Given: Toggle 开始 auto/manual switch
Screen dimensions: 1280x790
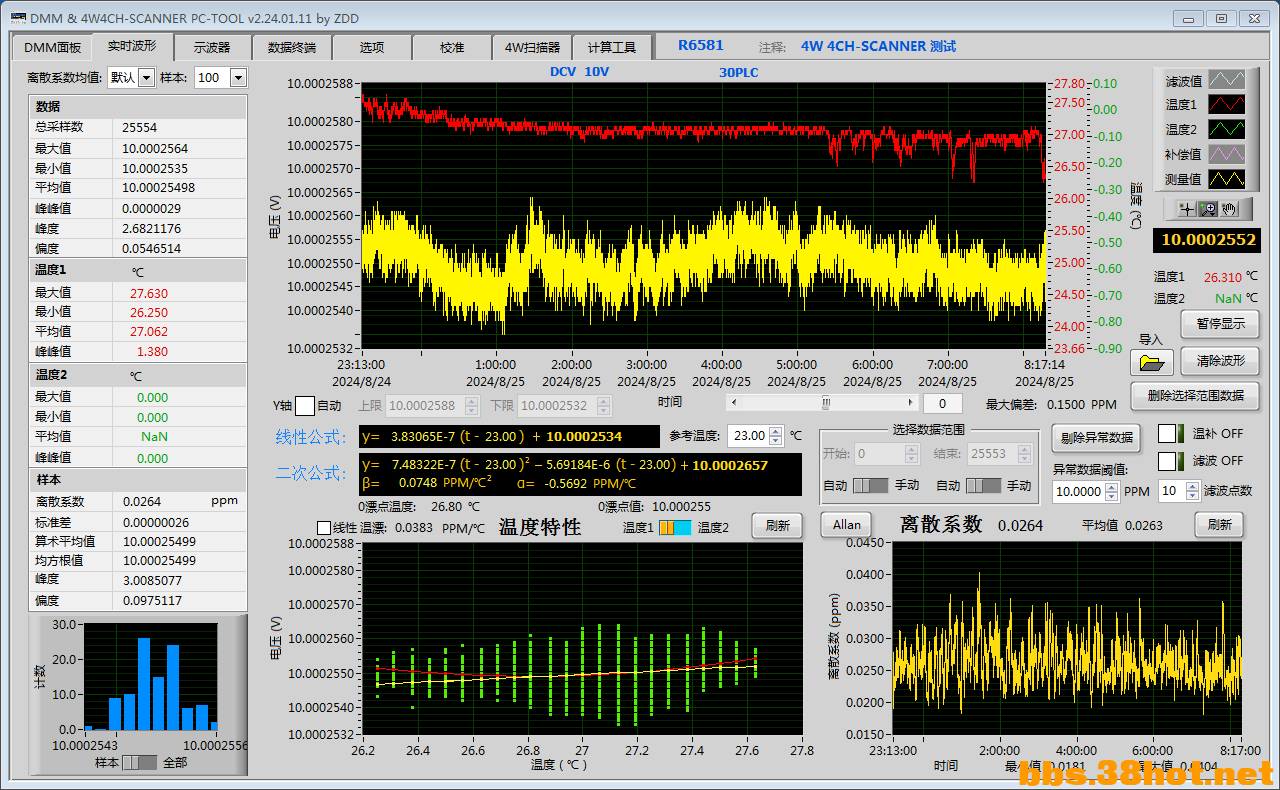Looking at the screenshot, I should [x=870, y=485].
